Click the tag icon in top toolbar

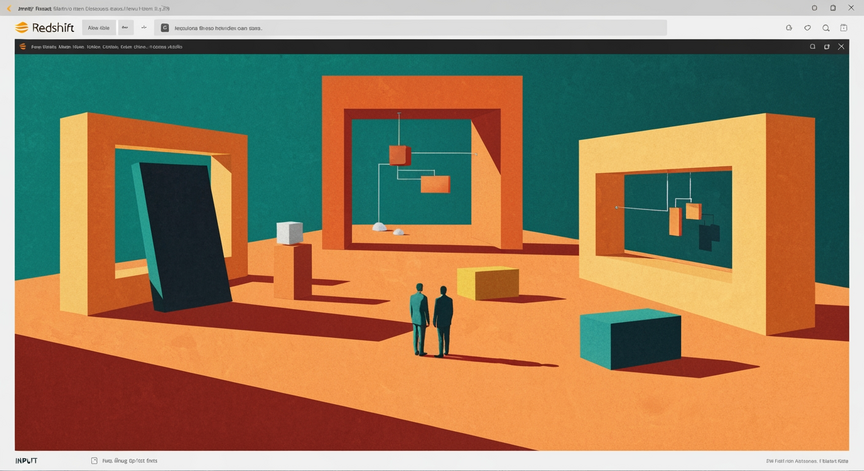coord(807,28)
